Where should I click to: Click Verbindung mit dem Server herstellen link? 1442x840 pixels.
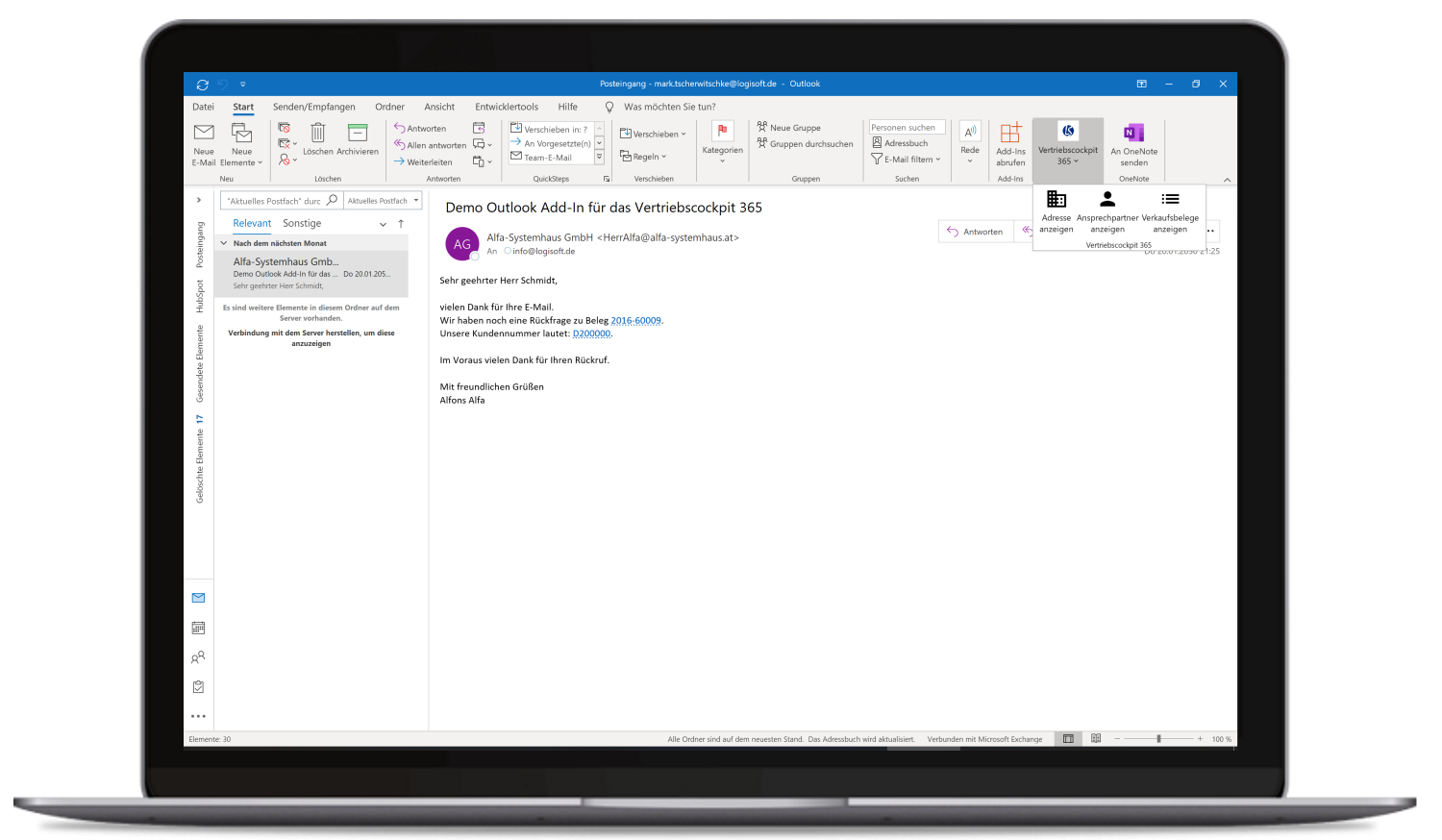[x=311, y=338]
